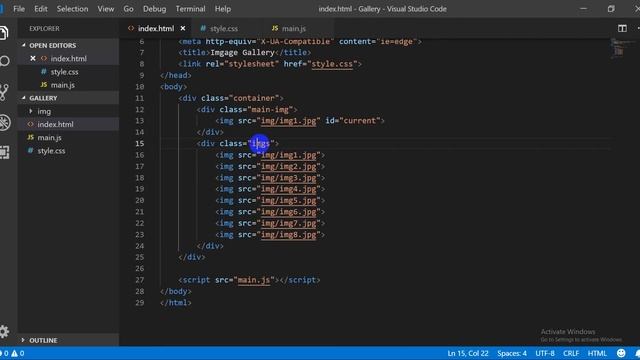Open main.js in Open Editors list
Viewport: 640px width, 360px height.
62,85
